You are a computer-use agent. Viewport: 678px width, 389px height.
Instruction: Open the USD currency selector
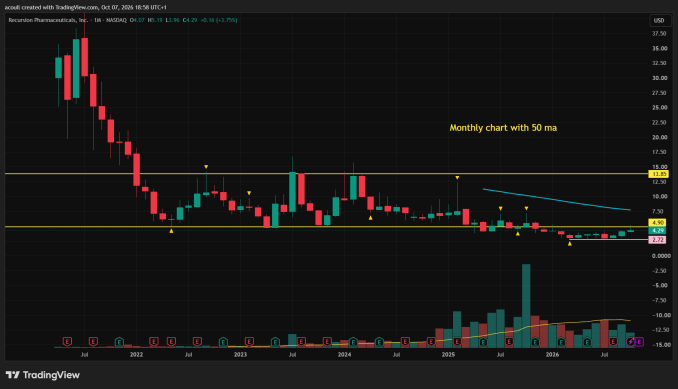click(659, 20)
